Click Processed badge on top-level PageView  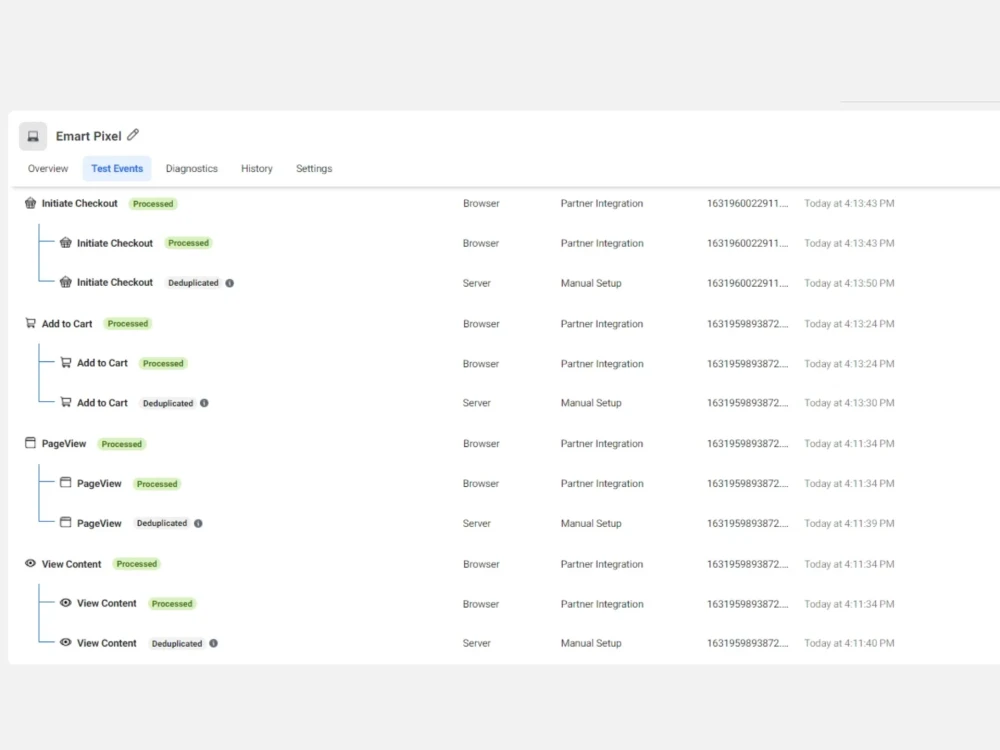[x=122, y=444]
